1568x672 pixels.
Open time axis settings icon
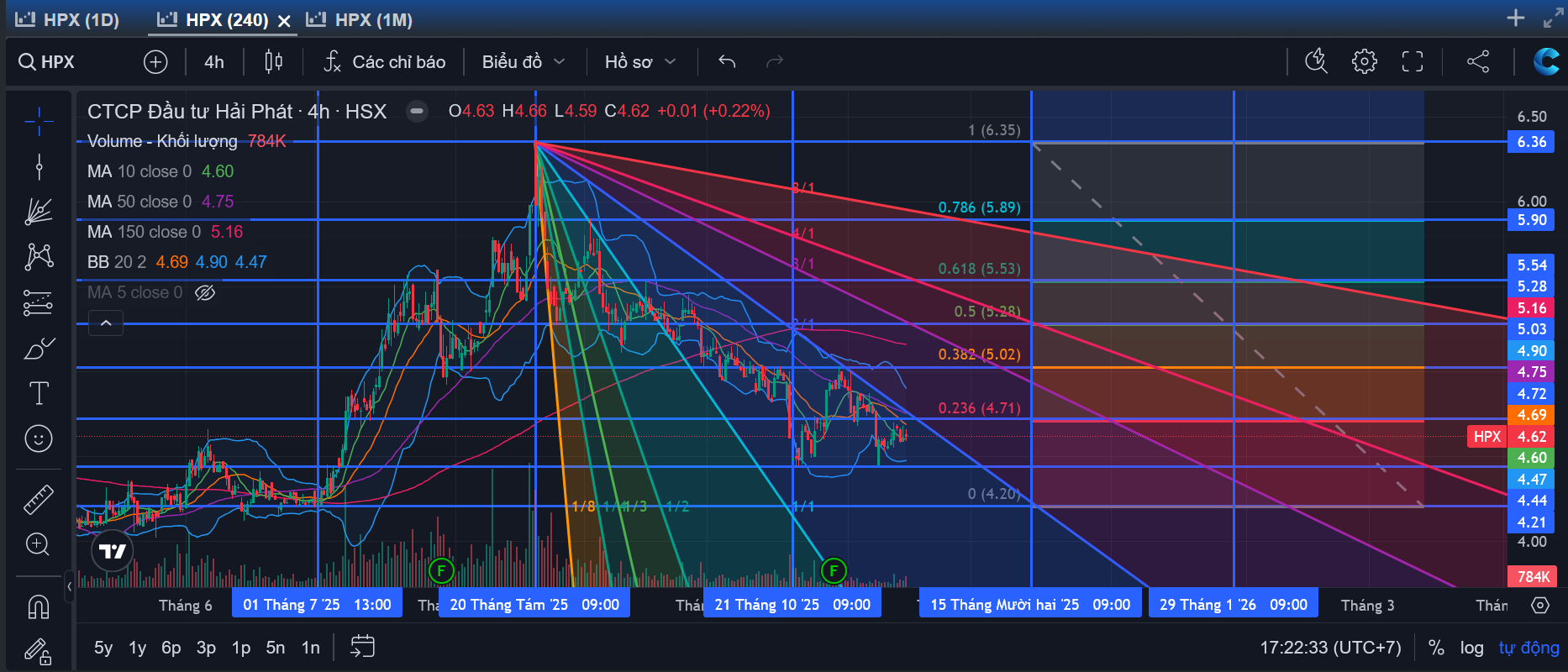tap(1540, 605)
